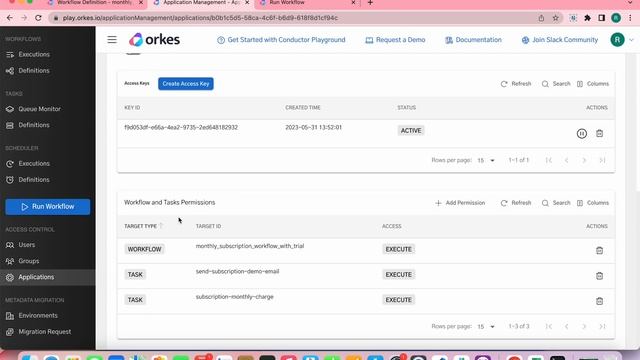Click subscription-monthly-charge target ID

[x=235, y=297]
